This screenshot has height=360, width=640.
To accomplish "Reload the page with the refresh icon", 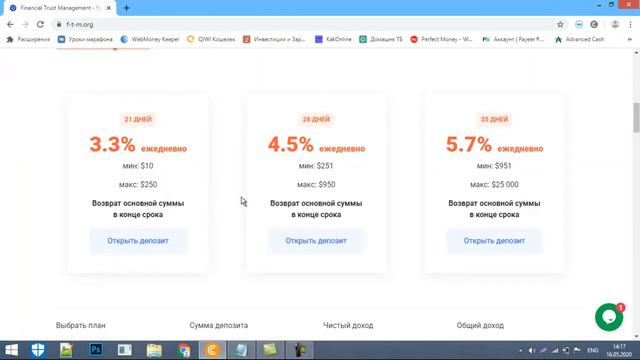I will [x=40, y=24].
